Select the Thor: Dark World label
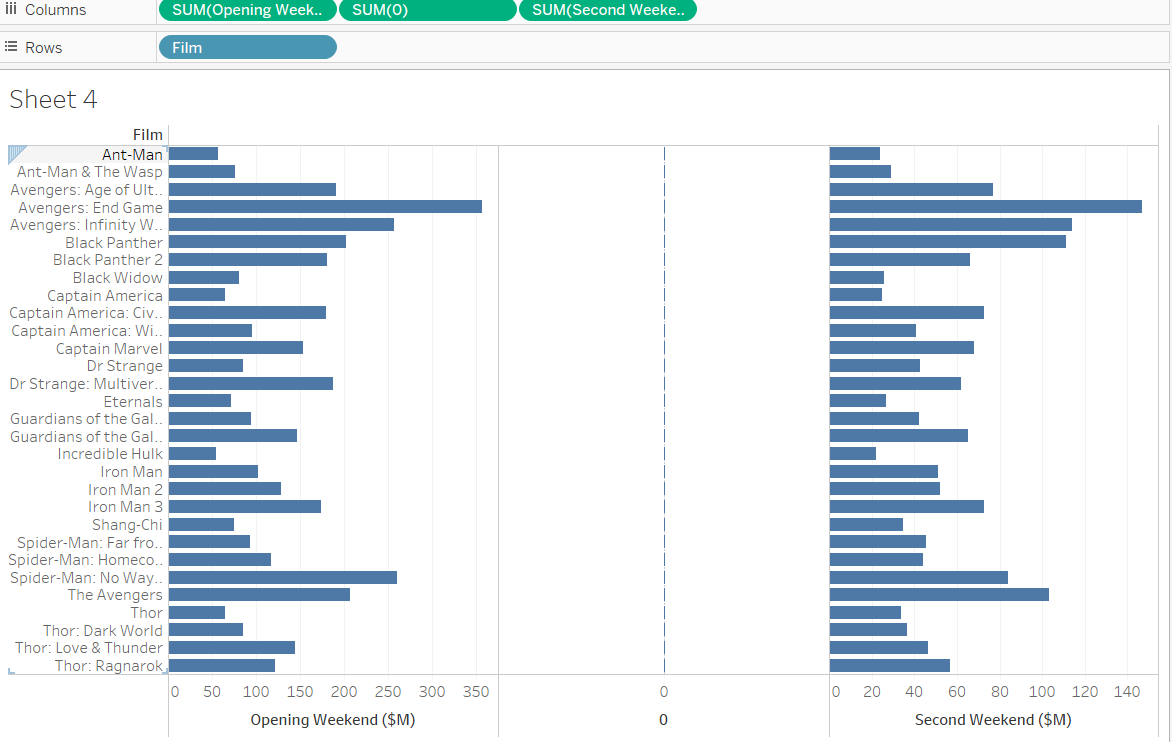Screen dimensions: 1172x742 (102, 631)
